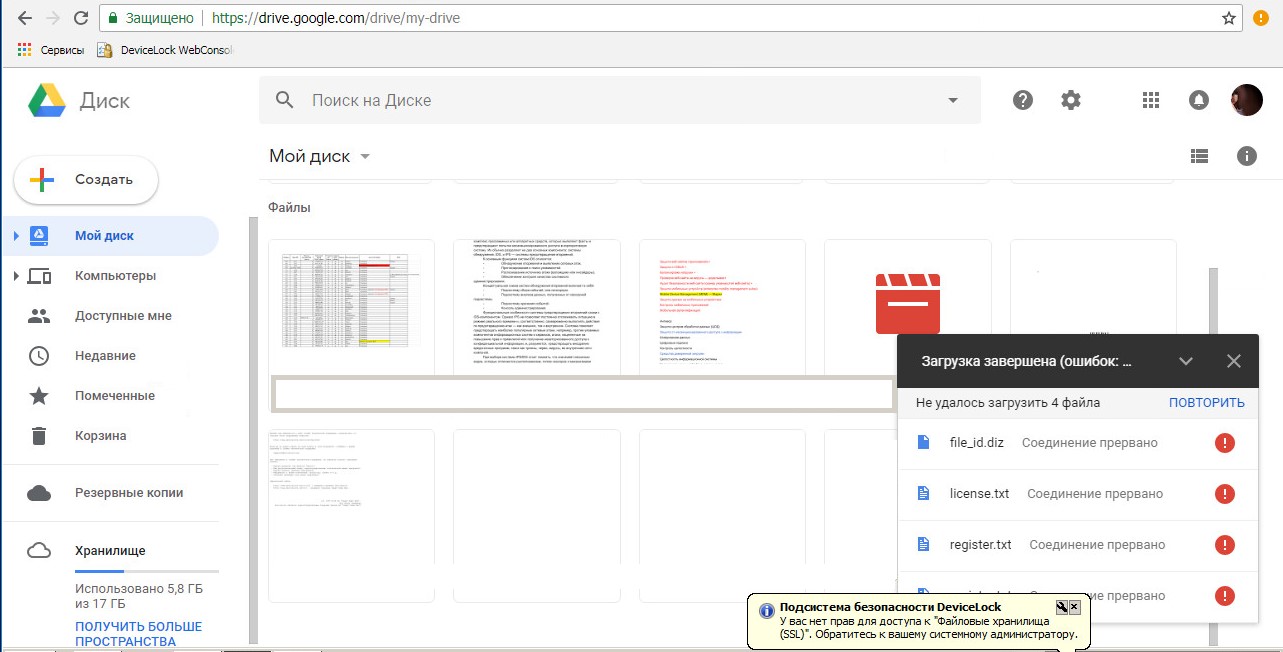Go back in browser history

(24, 18)
